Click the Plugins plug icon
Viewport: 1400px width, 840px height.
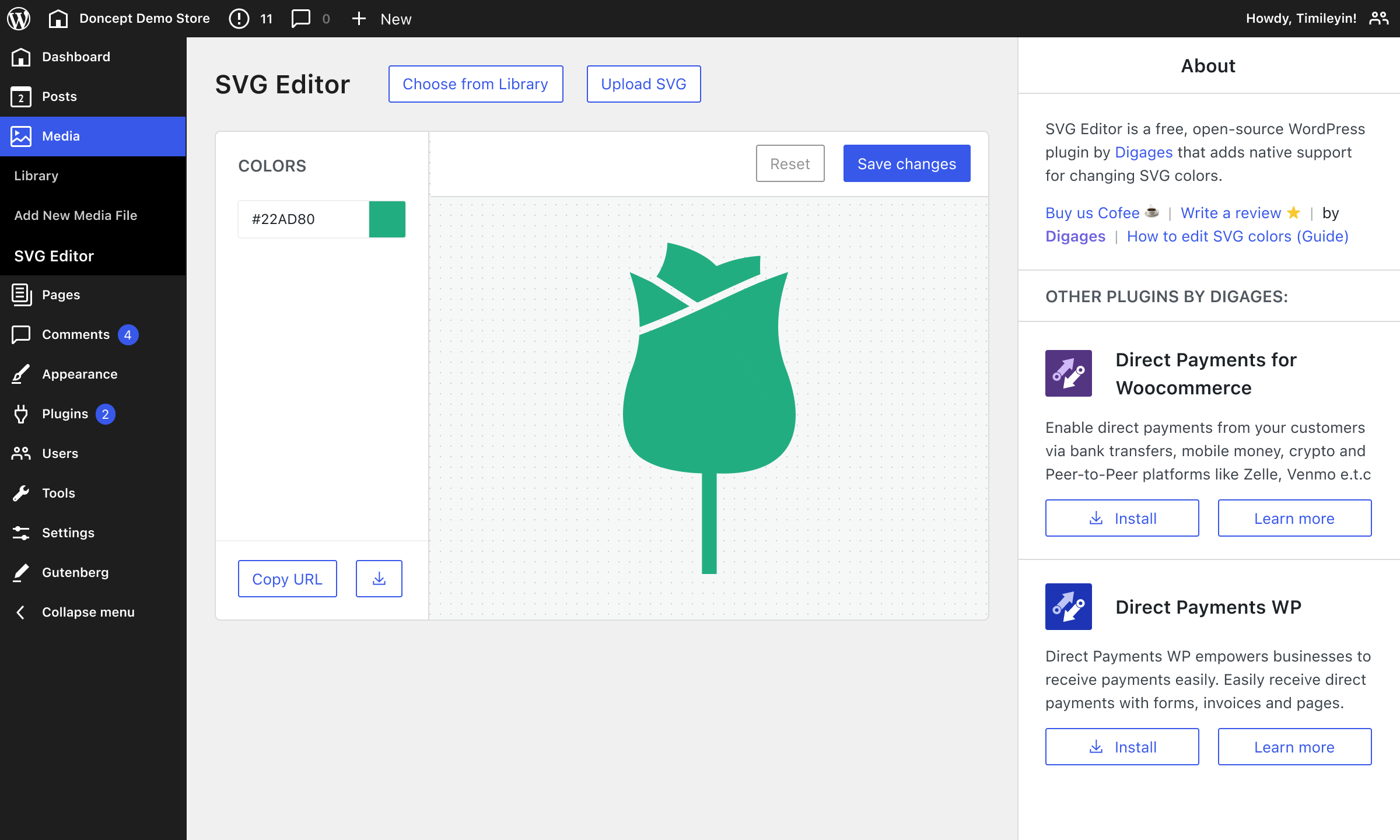click(x=21, y=414)
